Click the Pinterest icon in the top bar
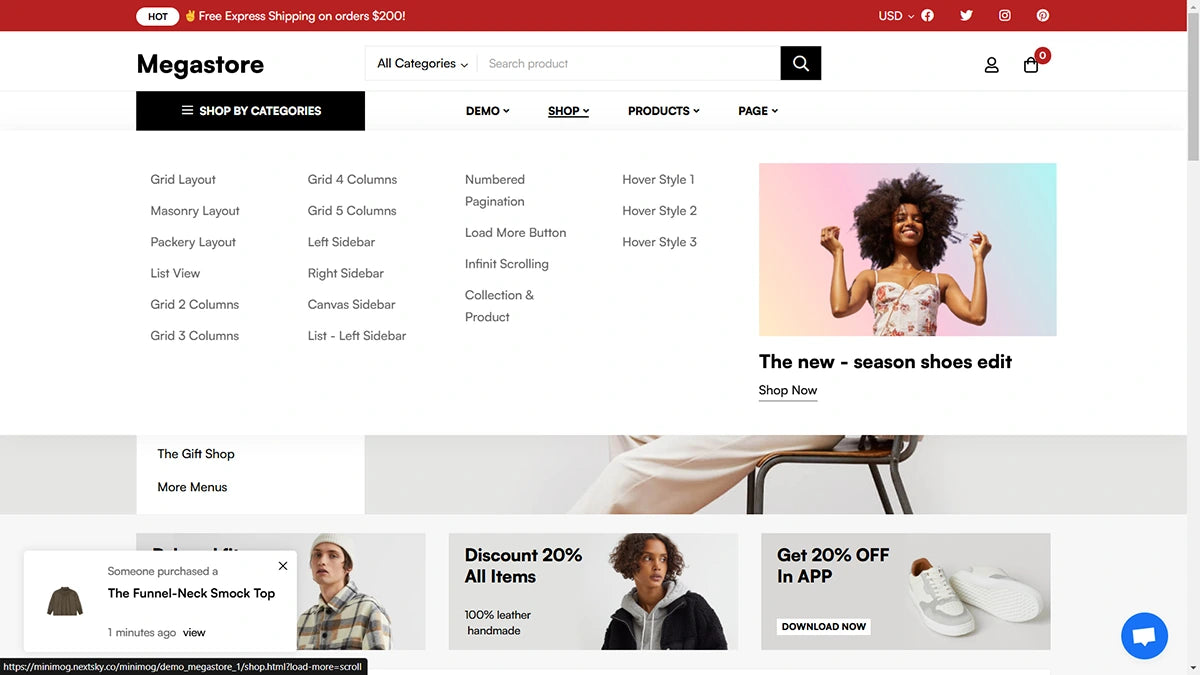 1043,15
